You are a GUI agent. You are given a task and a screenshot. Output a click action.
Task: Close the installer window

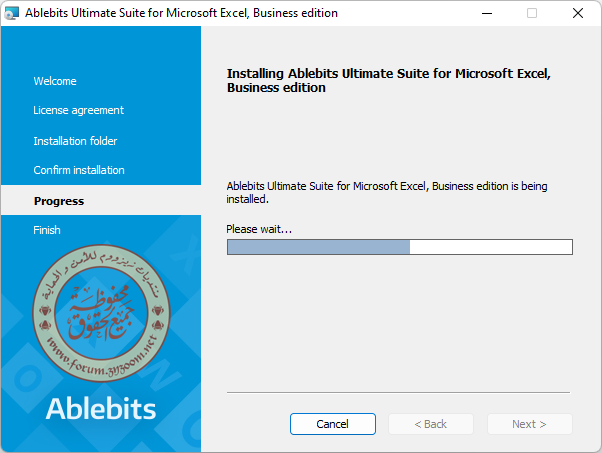coord(578,13)
